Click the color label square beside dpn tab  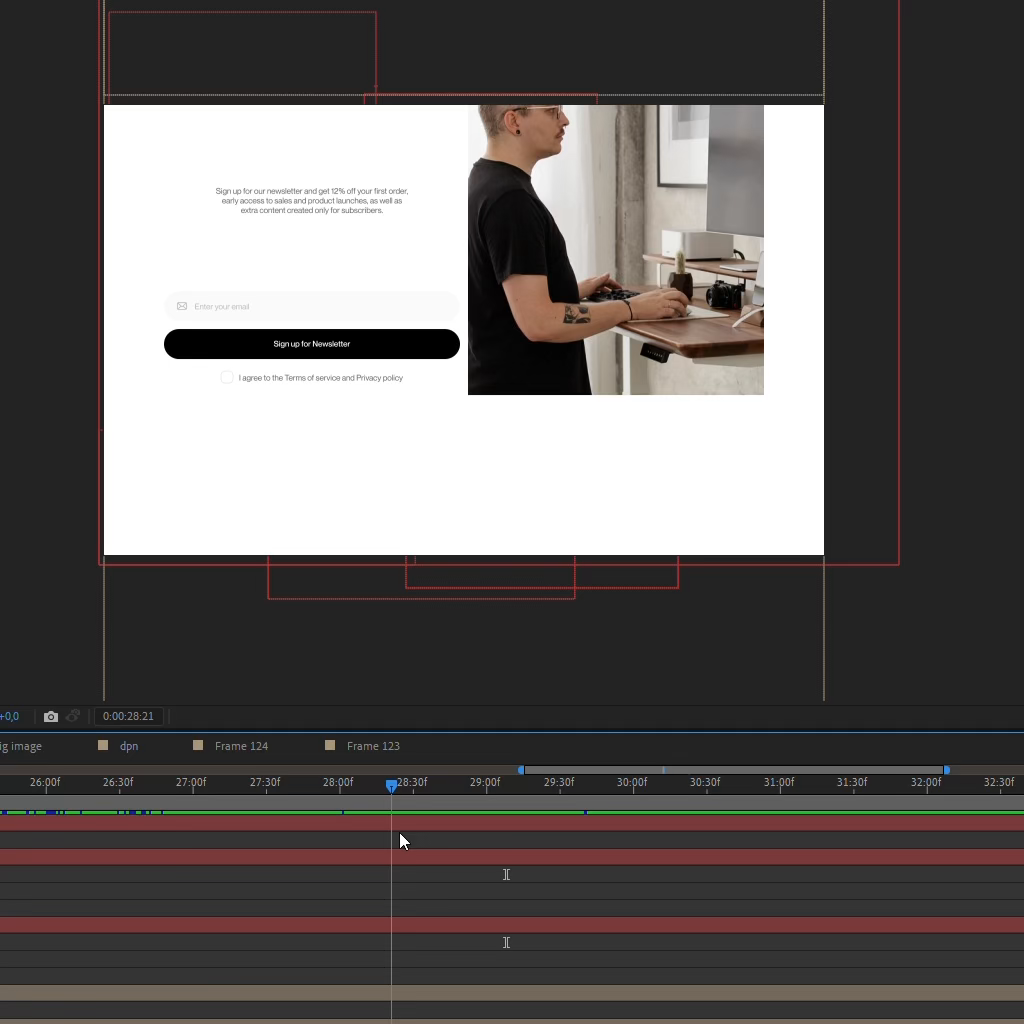(103, 745)
